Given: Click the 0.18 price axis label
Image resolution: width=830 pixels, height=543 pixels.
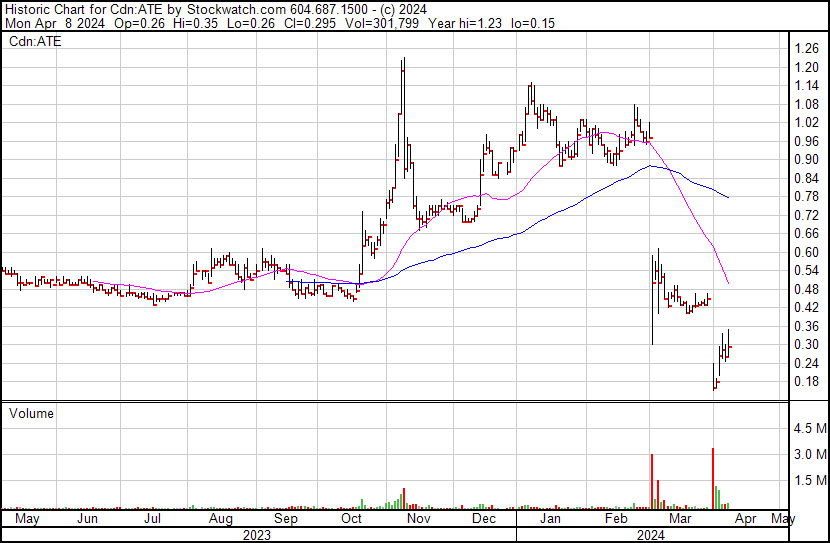Looking at the screenshot, I should [x=806, y=381].
